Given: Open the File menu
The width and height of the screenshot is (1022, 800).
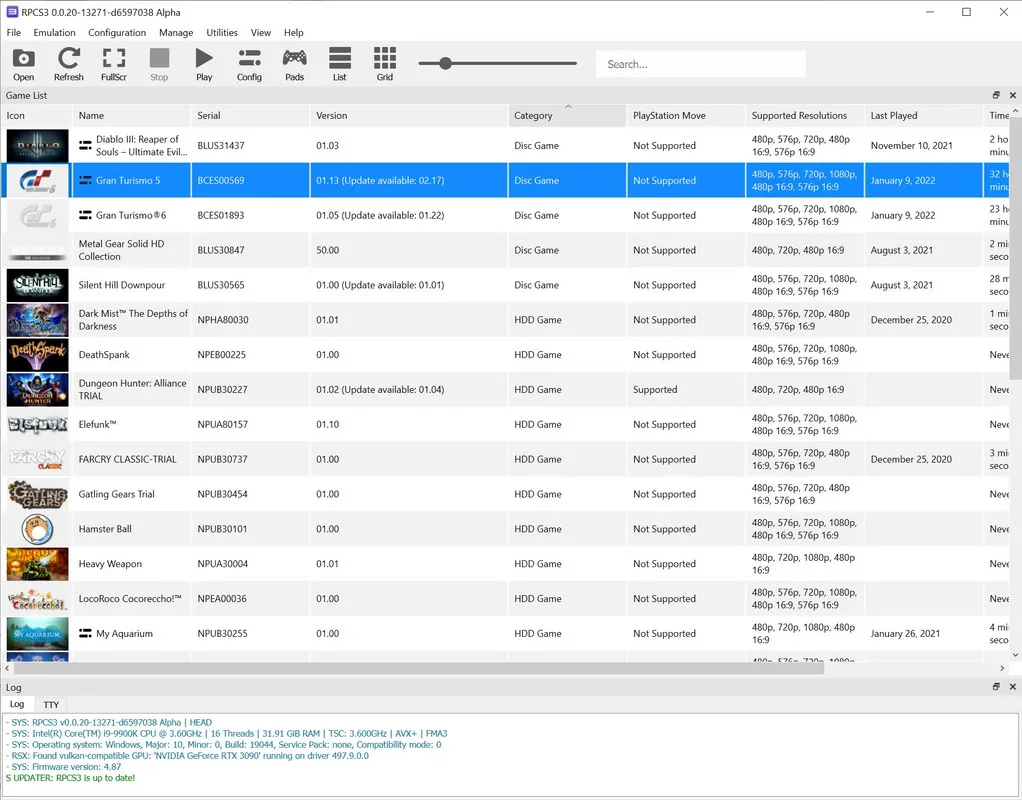Looking at the screenshot, I should tap(14, 33).
